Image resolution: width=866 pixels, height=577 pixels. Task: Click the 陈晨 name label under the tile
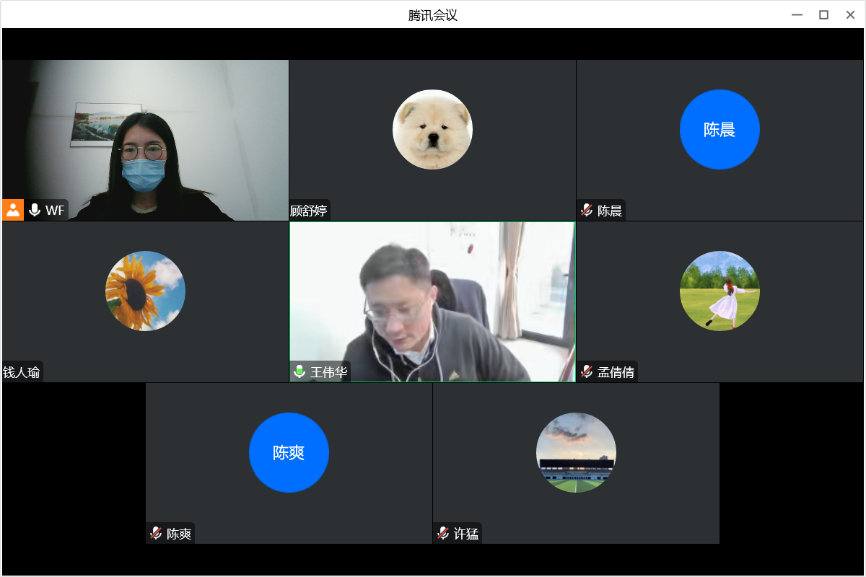pos(610,210)
